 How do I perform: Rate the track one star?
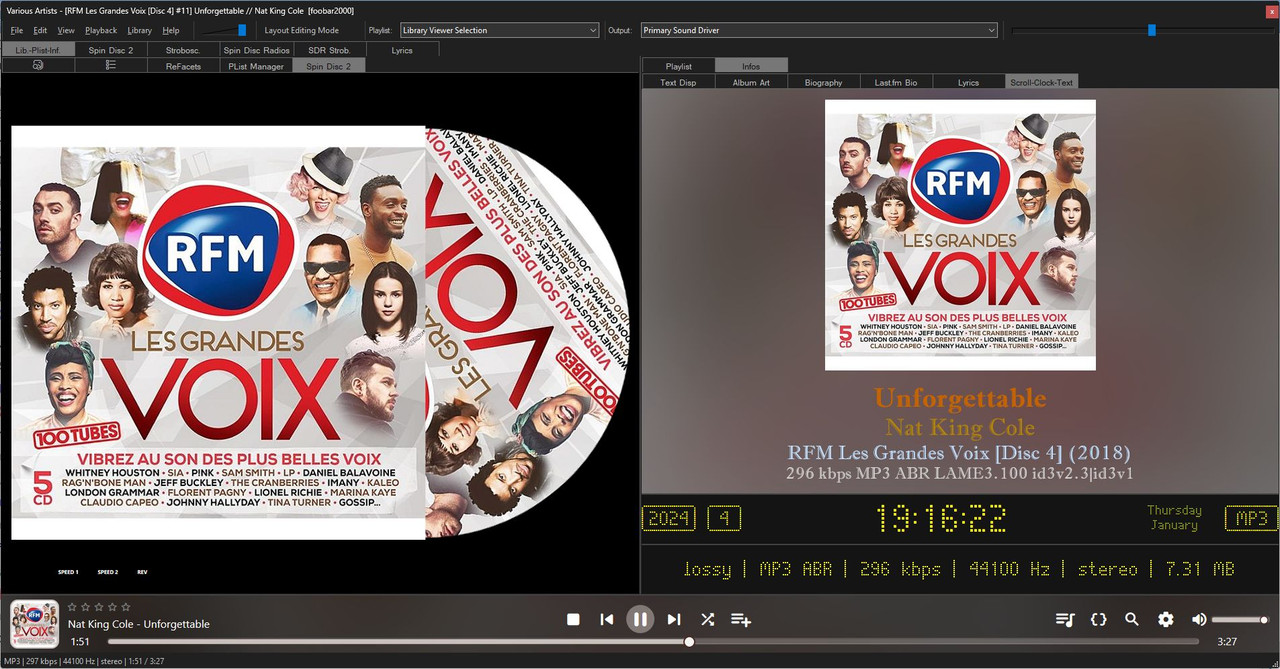pyautogui.click(x=72, y=607)
